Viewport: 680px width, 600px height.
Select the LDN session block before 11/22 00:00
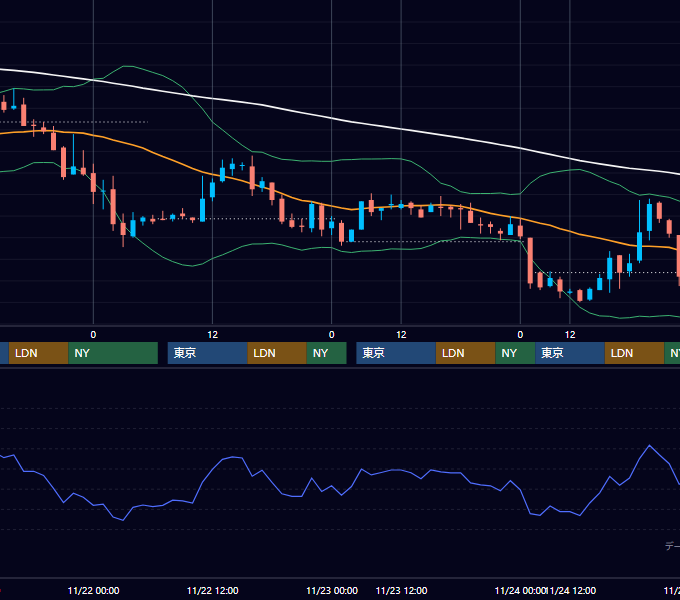click(x=38, y=353)
